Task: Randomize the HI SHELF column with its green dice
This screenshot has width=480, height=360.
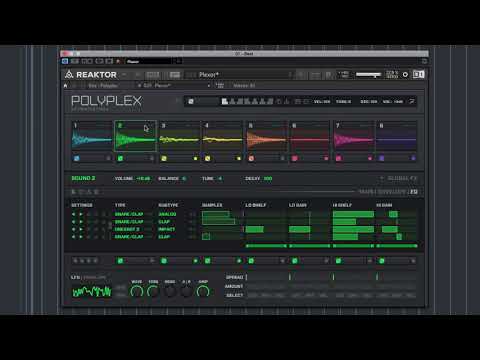Action: point(338,261)
